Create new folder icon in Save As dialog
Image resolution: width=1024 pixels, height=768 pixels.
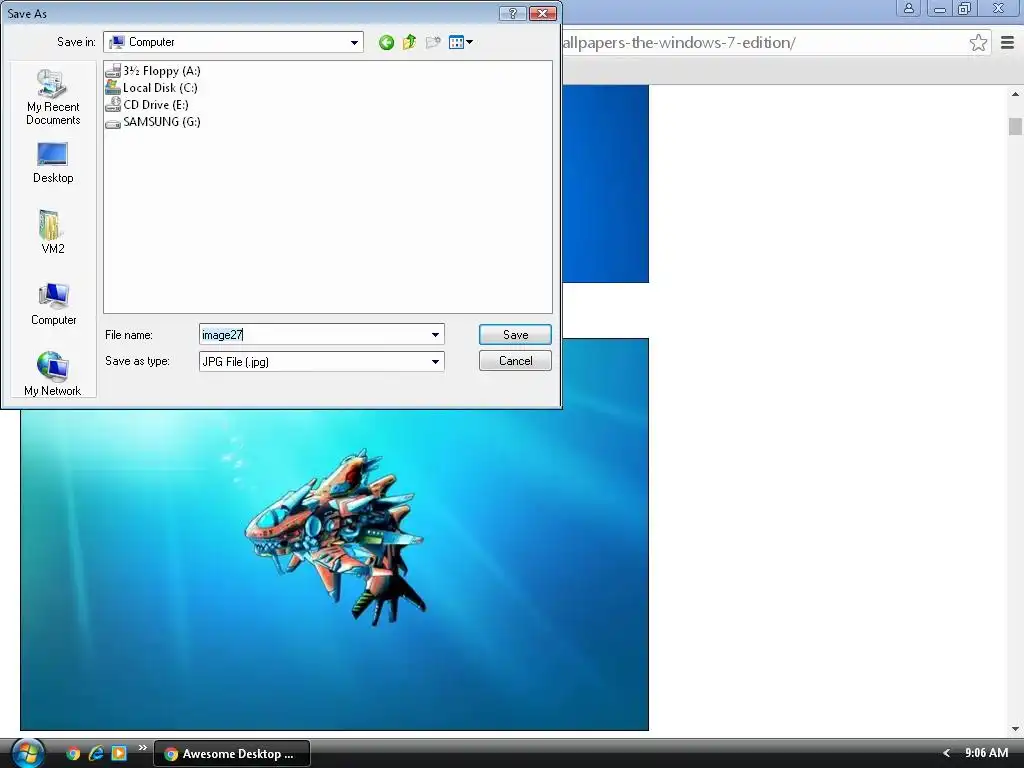tap(432, 42)
